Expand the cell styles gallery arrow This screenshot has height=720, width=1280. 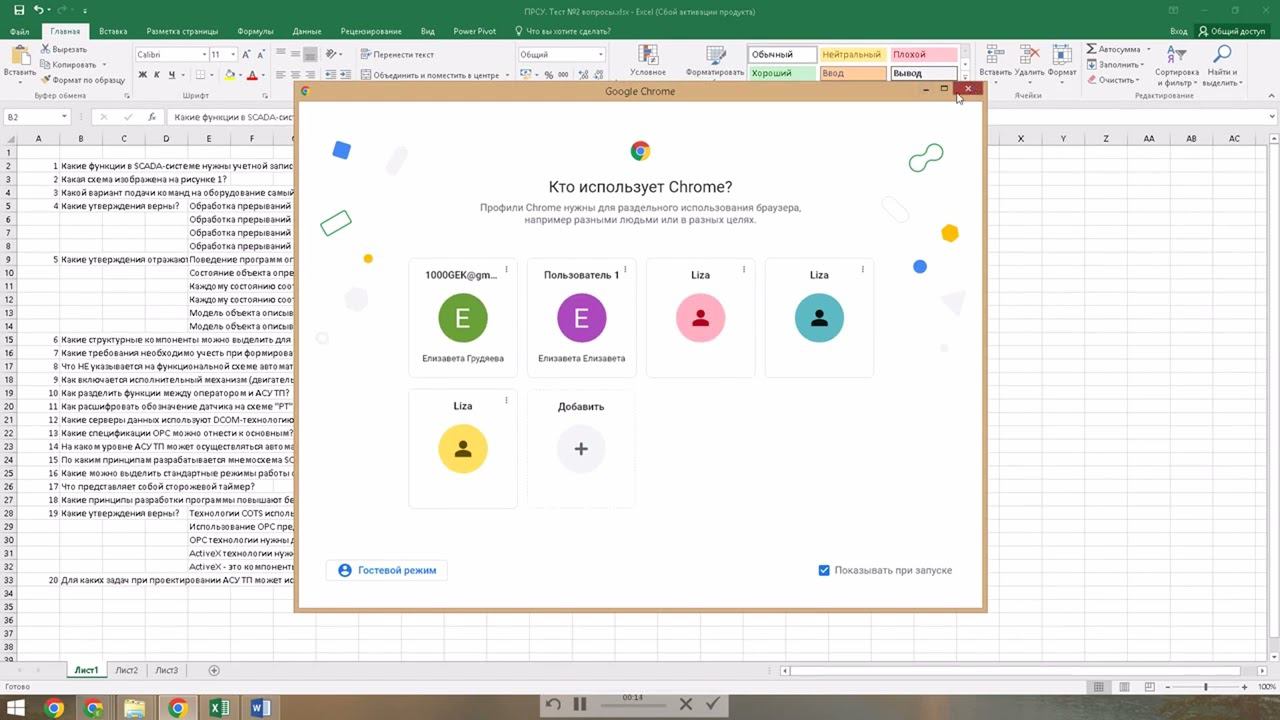[965, 77]
